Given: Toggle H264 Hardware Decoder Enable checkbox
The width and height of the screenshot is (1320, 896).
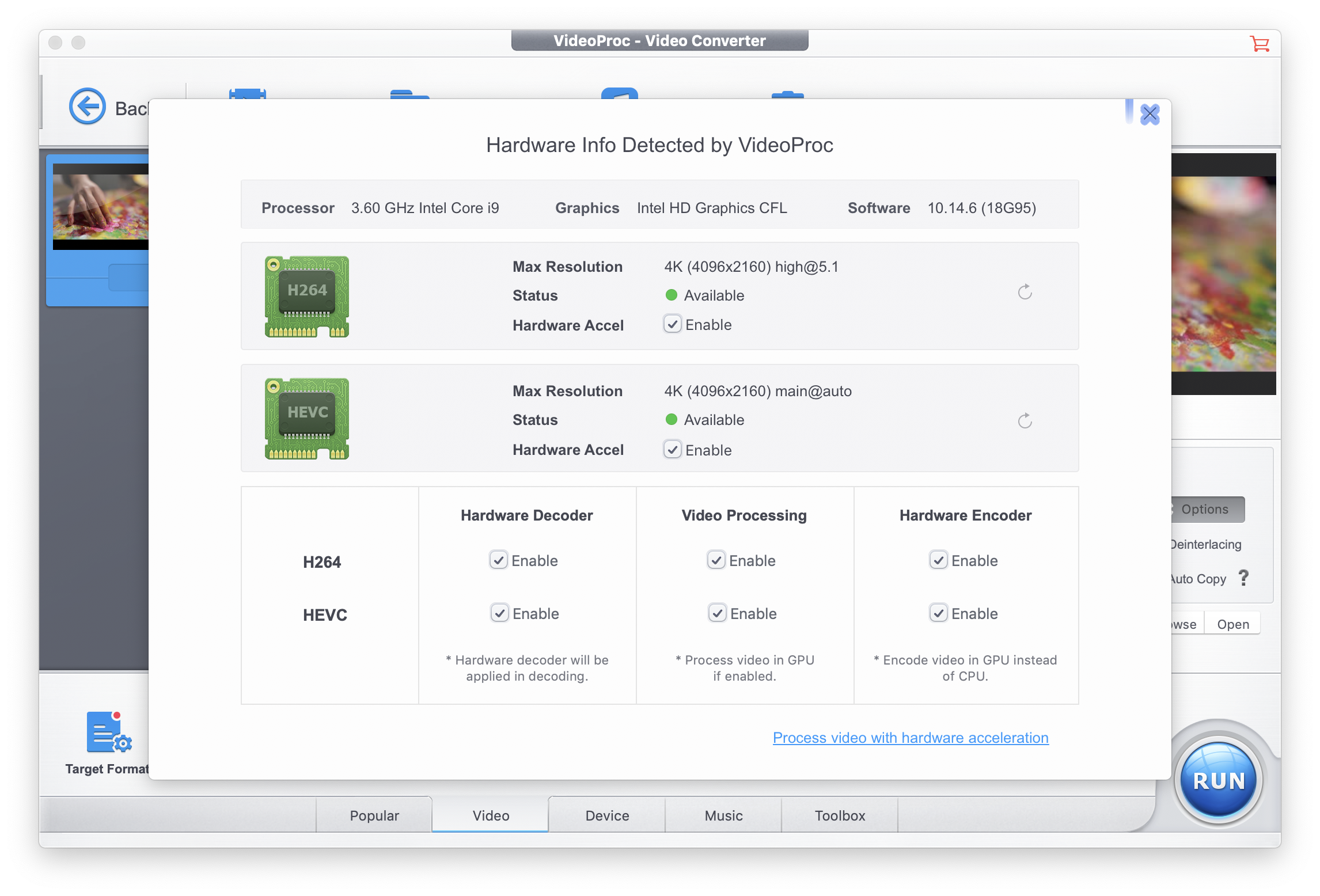Looking at the screenshot, I should click(x=498, y=560).
